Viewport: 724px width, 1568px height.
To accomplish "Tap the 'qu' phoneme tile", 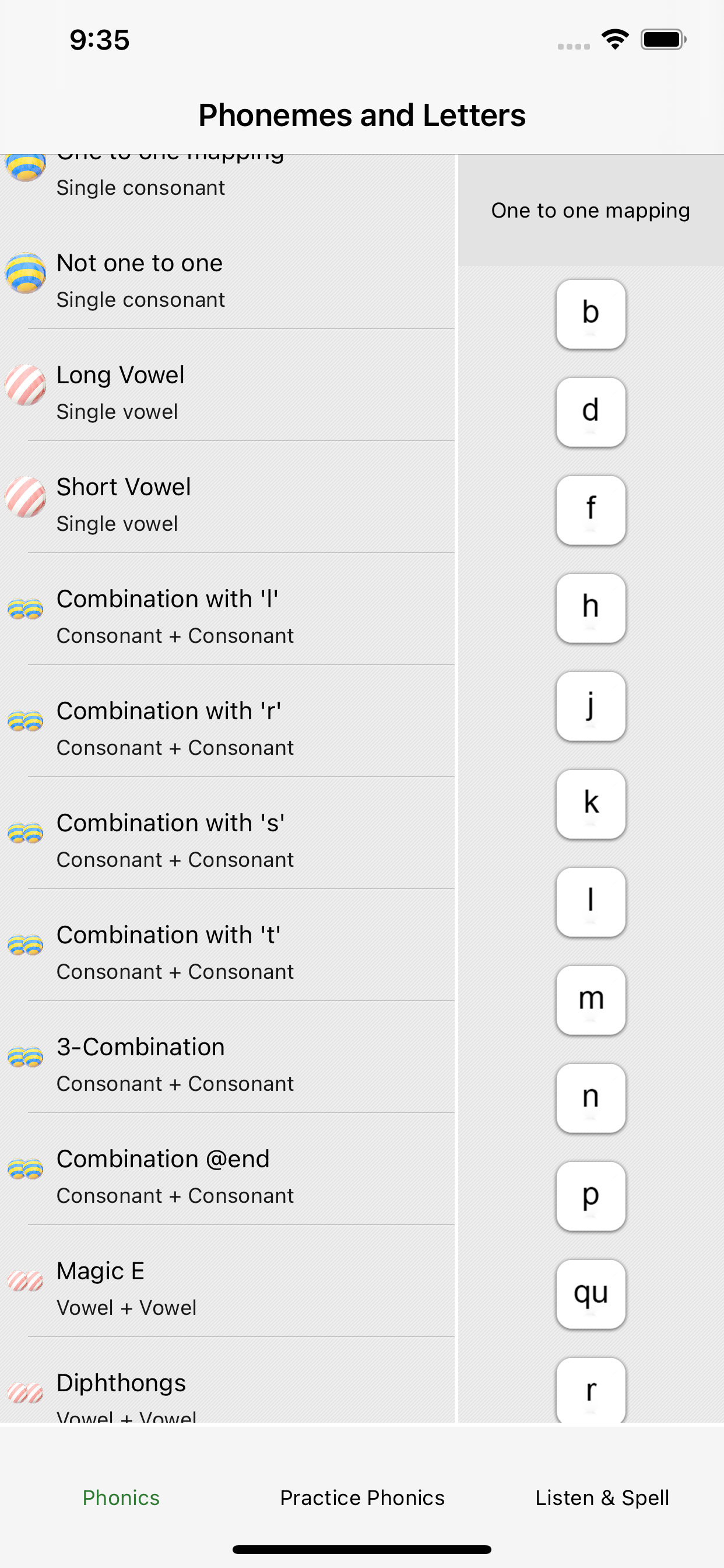I will pos(591,1294).
